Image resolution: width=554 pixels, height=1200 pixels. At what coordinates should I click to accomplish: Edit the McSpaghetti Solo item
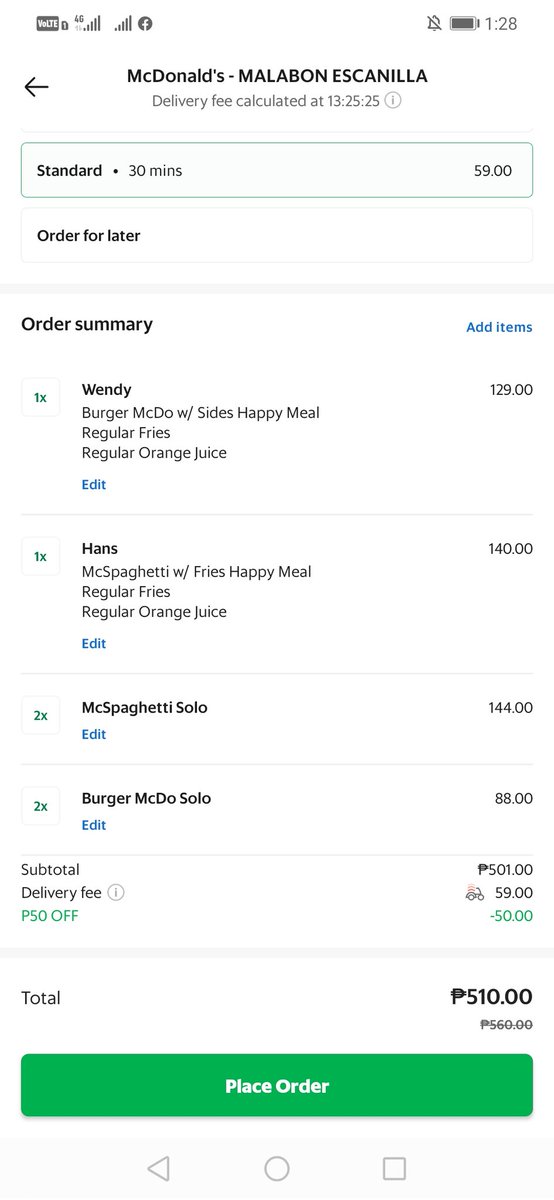click(x=94, y=734)
